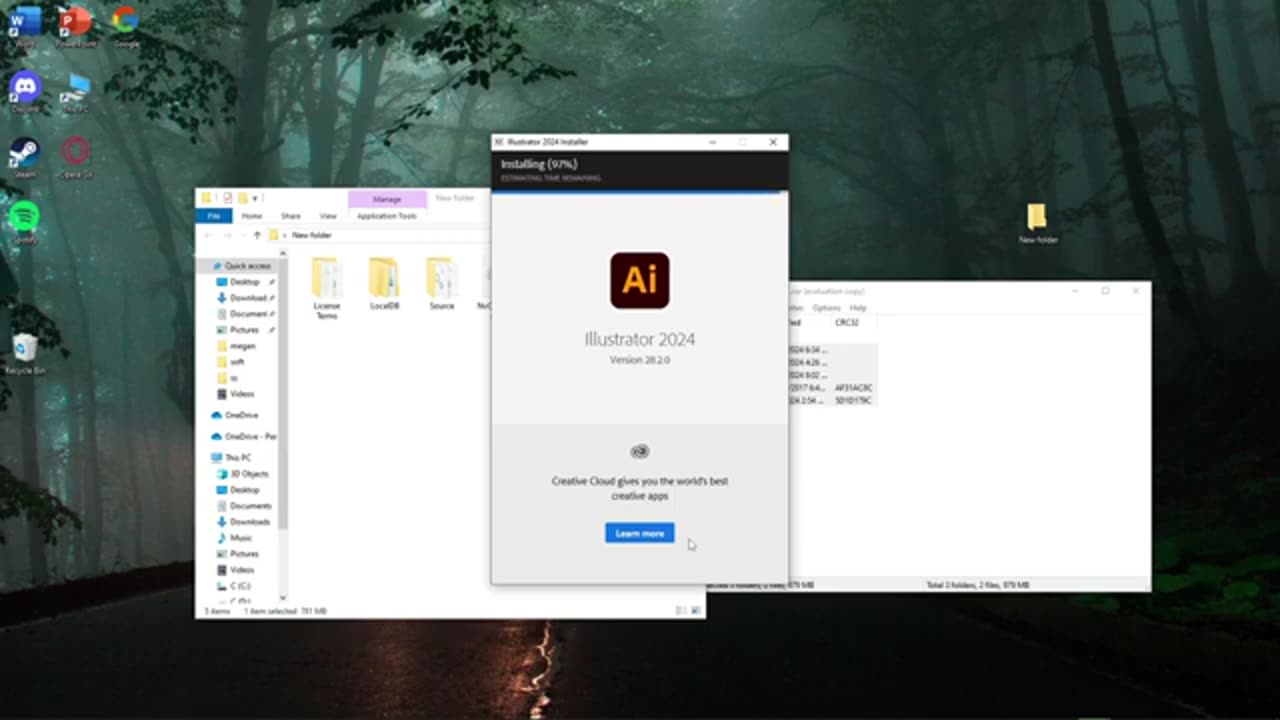
Task: Select the New folder icon on desktop
Action: [x=1037, y=222]
